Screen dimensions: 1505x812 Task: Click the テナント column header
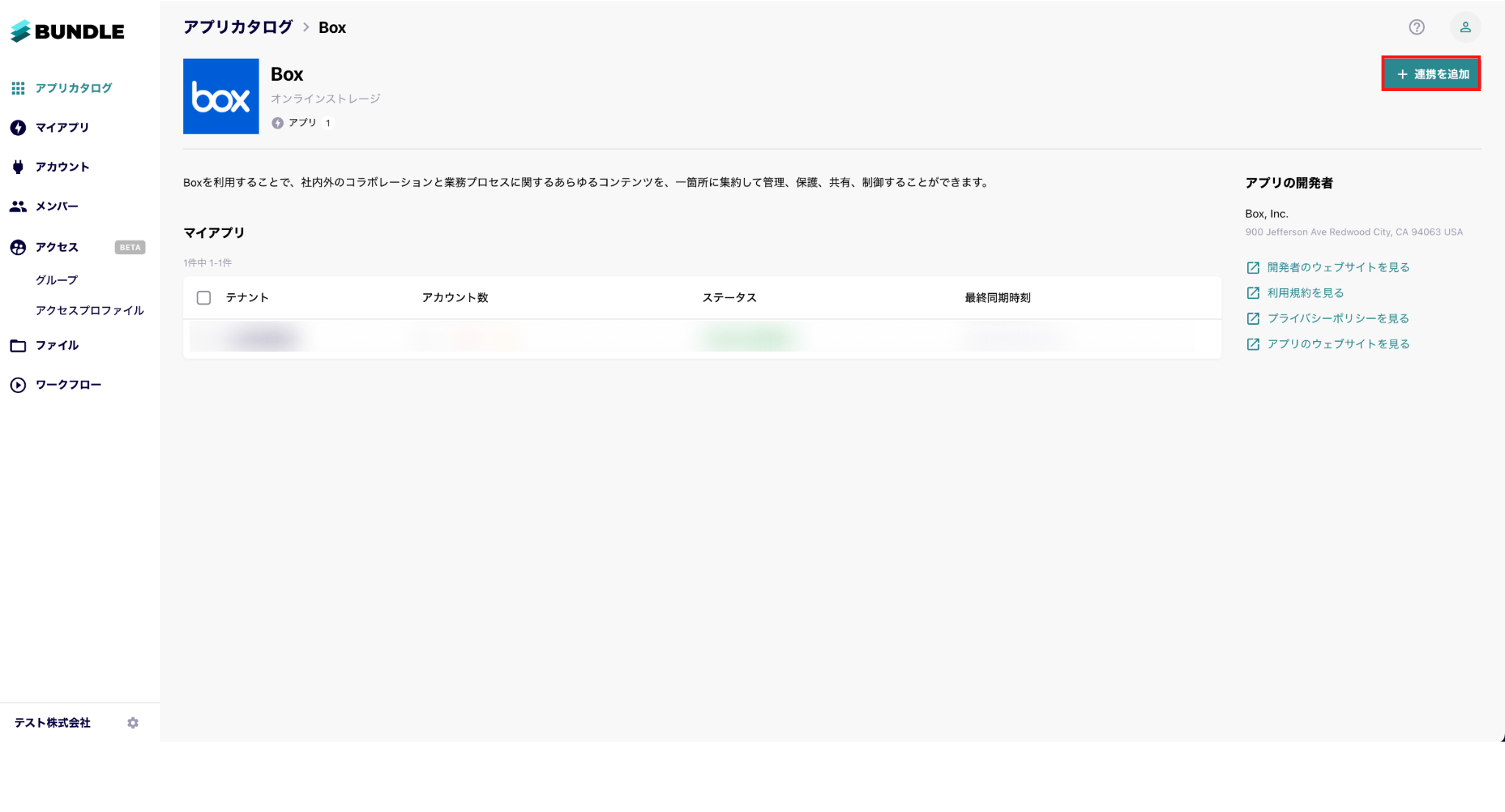(248, 298)
